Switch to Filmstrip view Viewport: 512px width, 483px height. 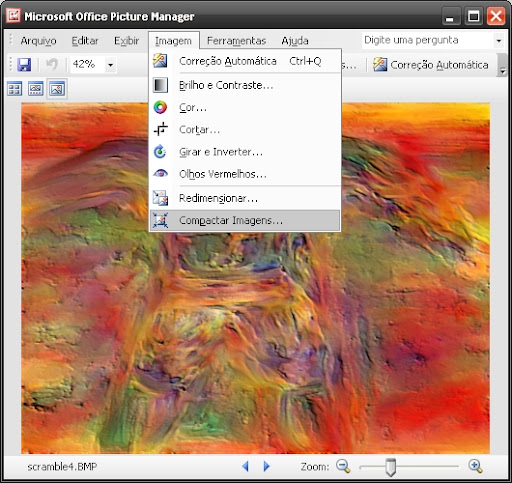click(36, 89)
